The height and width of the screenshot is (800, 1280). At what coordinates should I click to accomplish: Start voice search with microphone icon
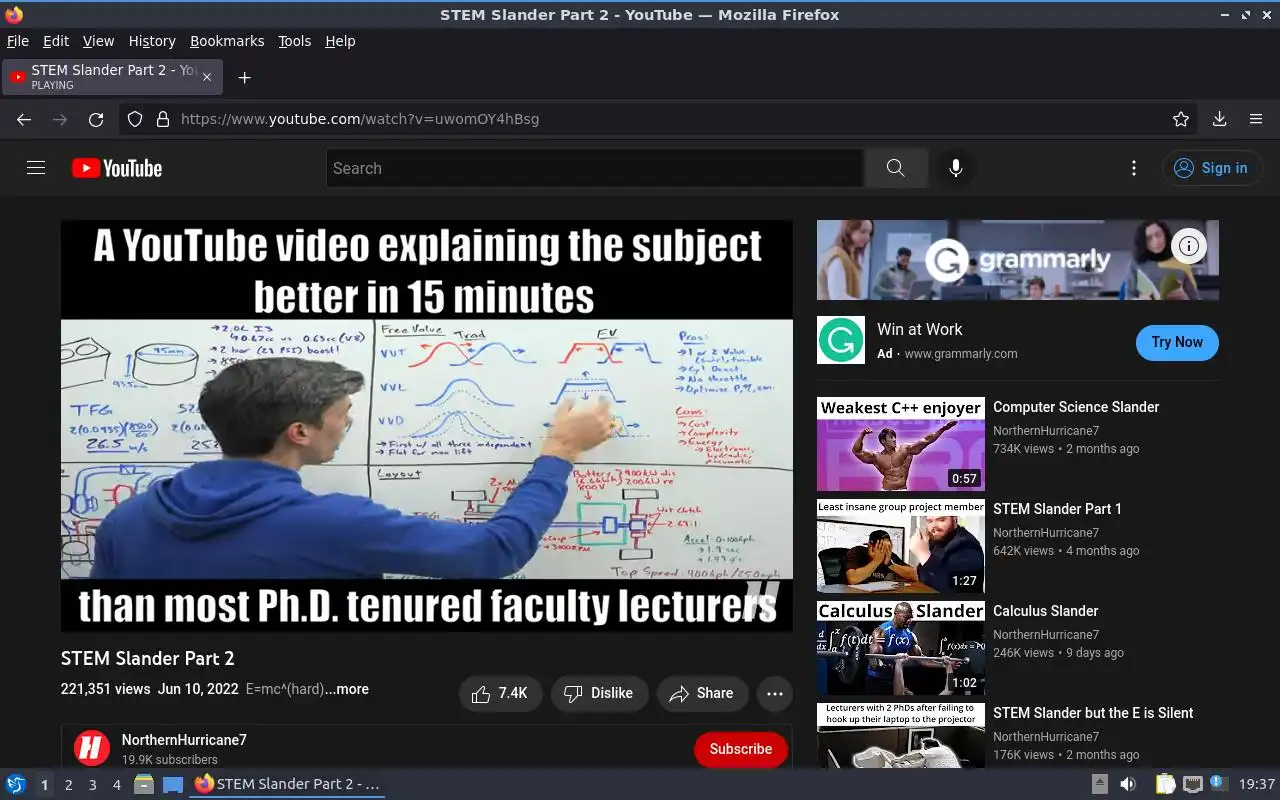tap(956, 168)
